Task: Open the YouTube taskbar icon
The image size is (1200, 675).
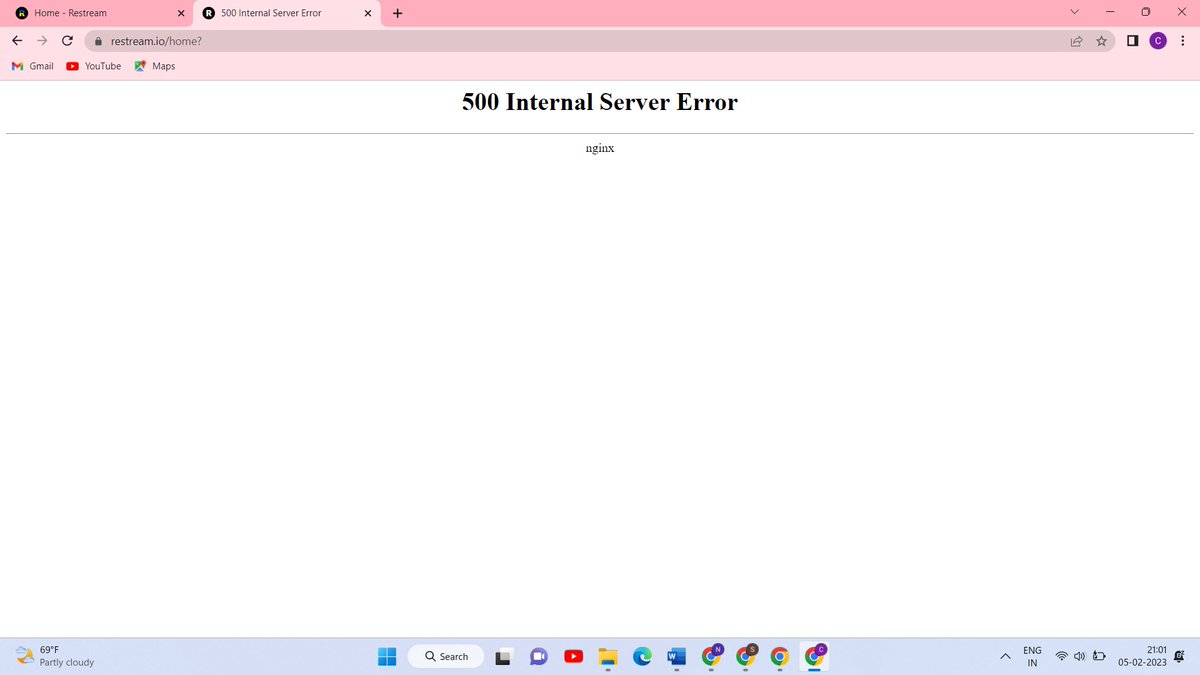Action: (573, 656)
